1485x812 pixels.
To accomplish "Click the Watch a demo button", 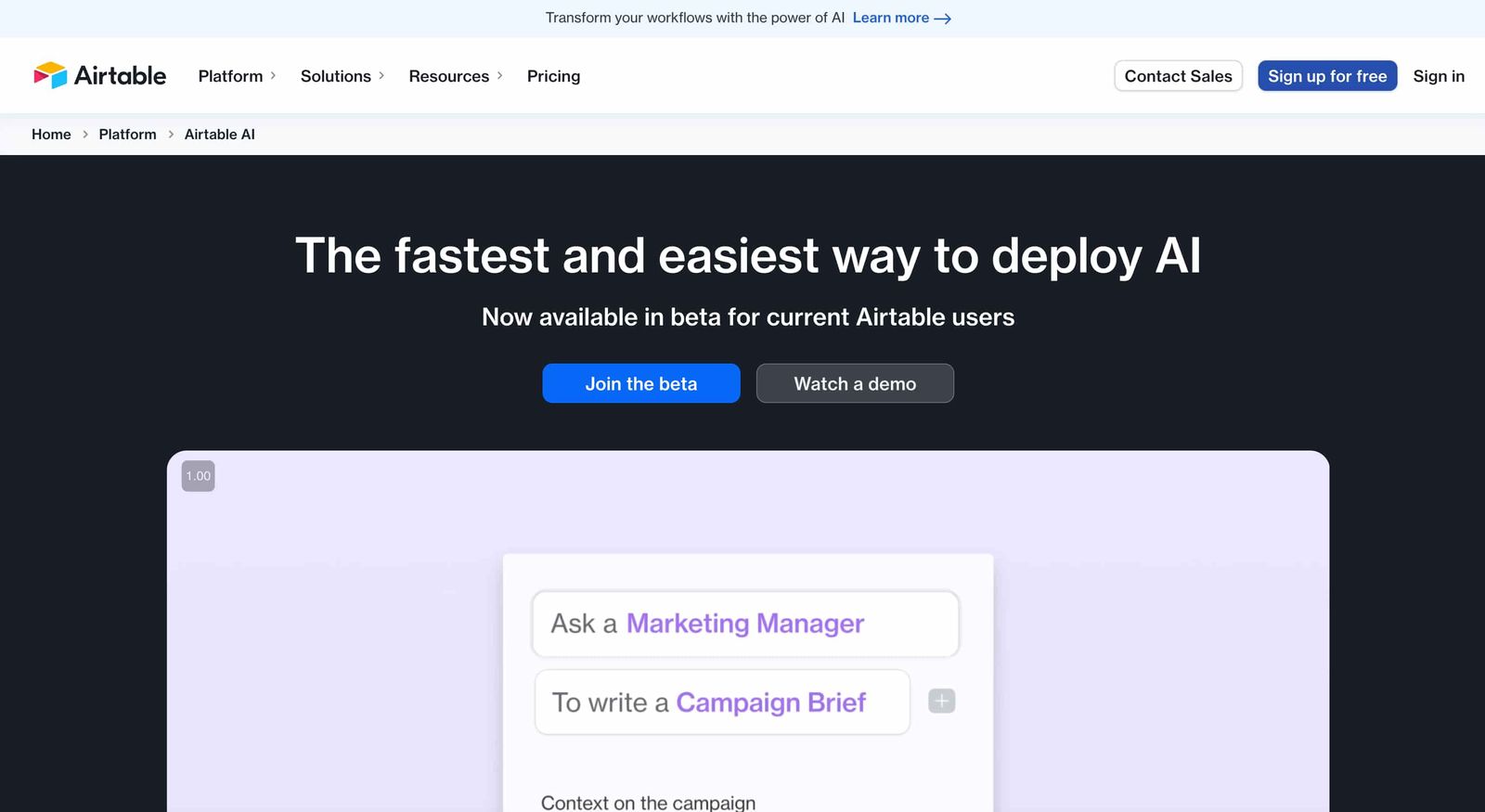I will tap(855, 383).
